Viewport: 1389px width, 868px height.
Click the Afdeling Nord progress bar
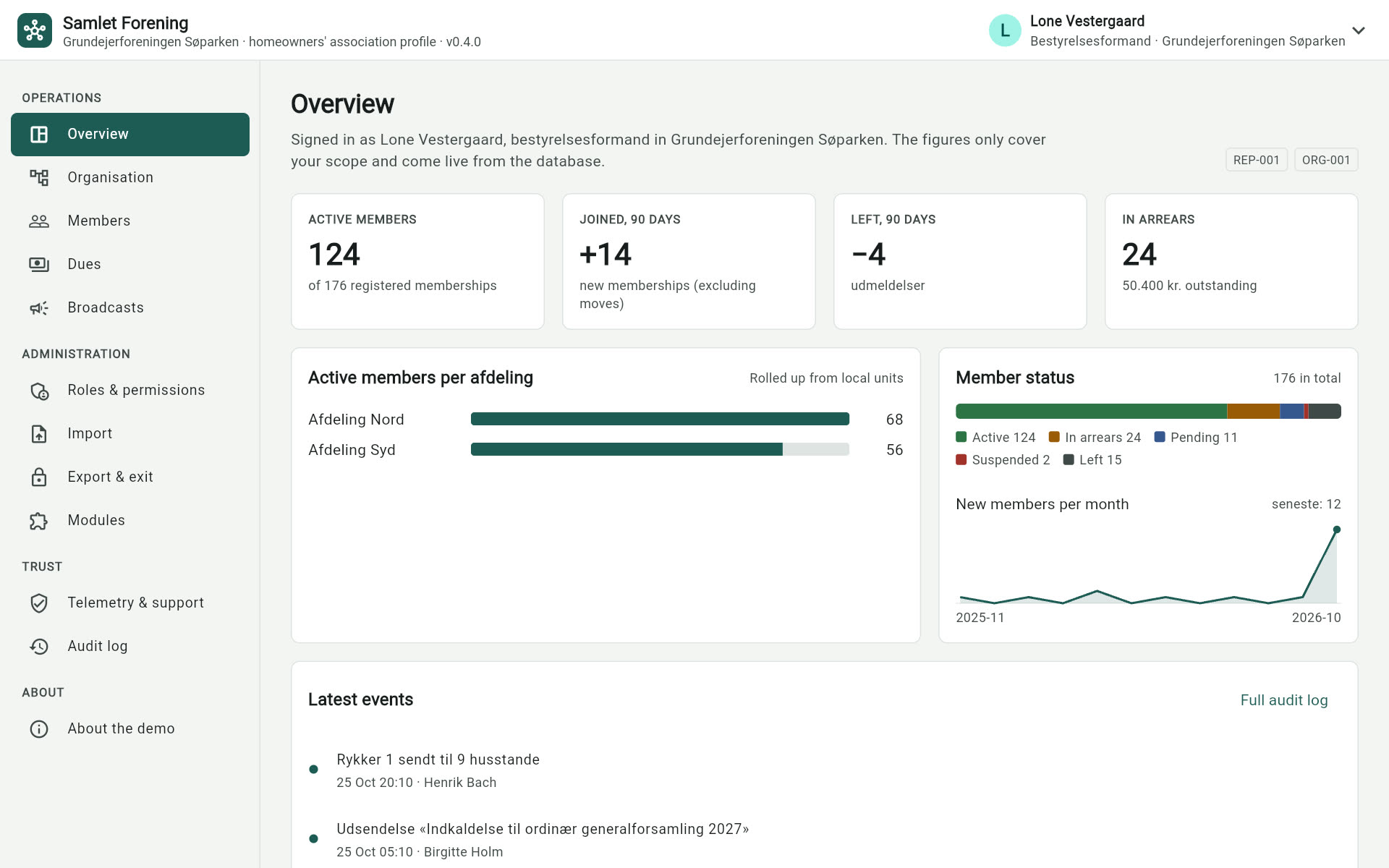(660, 419)
